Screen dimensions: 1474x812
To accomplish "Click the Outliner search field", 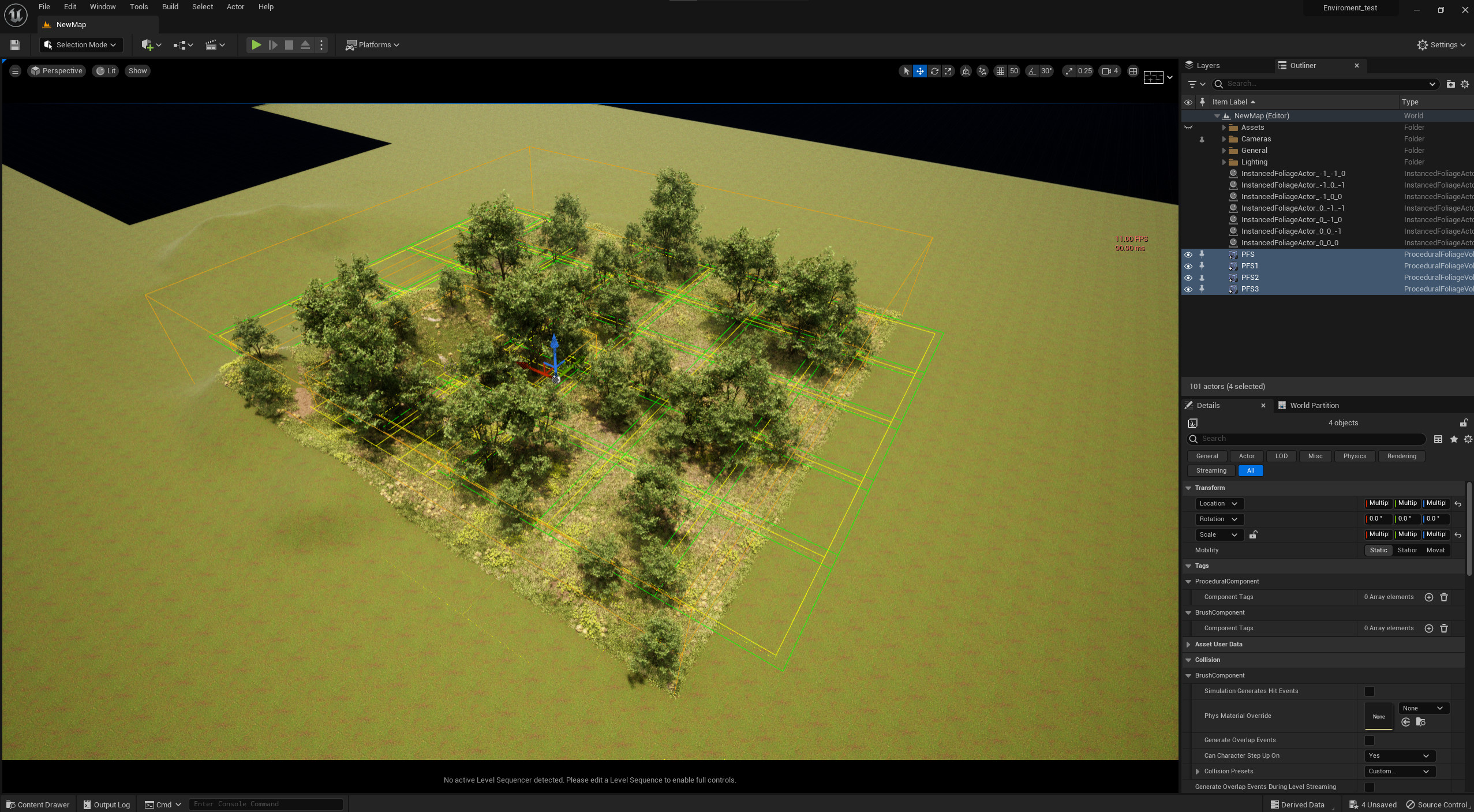I will (x=1325, y=84).
